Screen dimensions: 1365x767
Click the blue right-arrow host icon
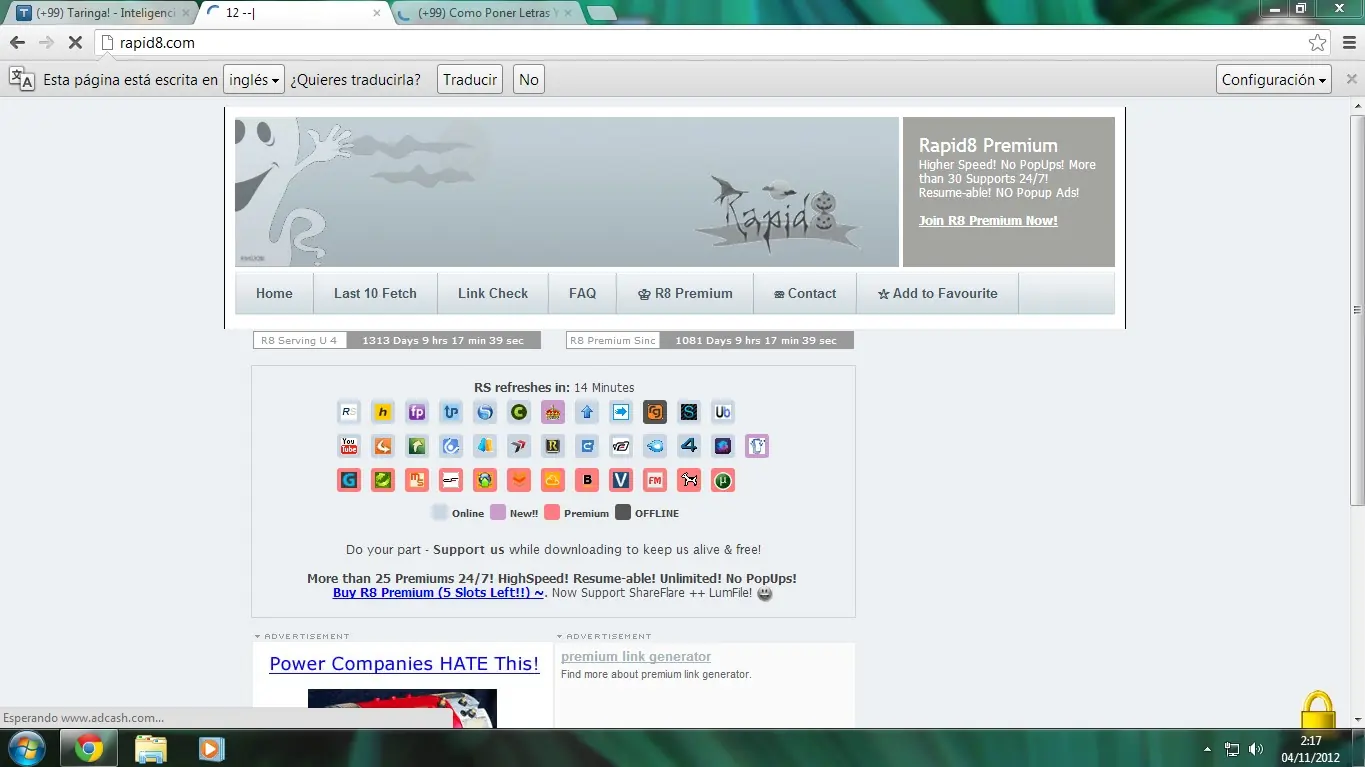click(621, 412)
